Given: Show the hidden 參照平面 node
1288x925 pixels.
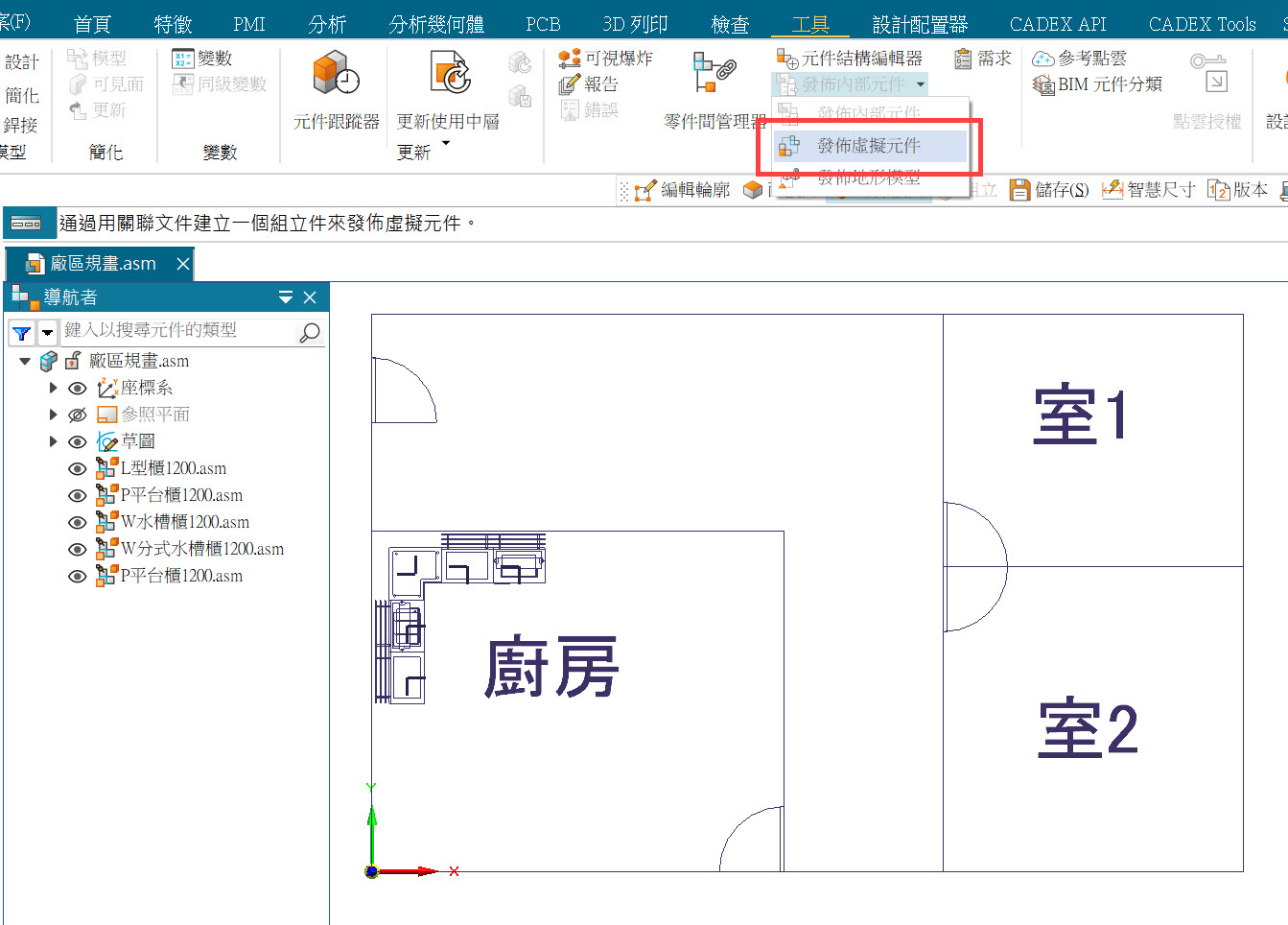Looking at the screenshot, I should (x=78, y=415).
